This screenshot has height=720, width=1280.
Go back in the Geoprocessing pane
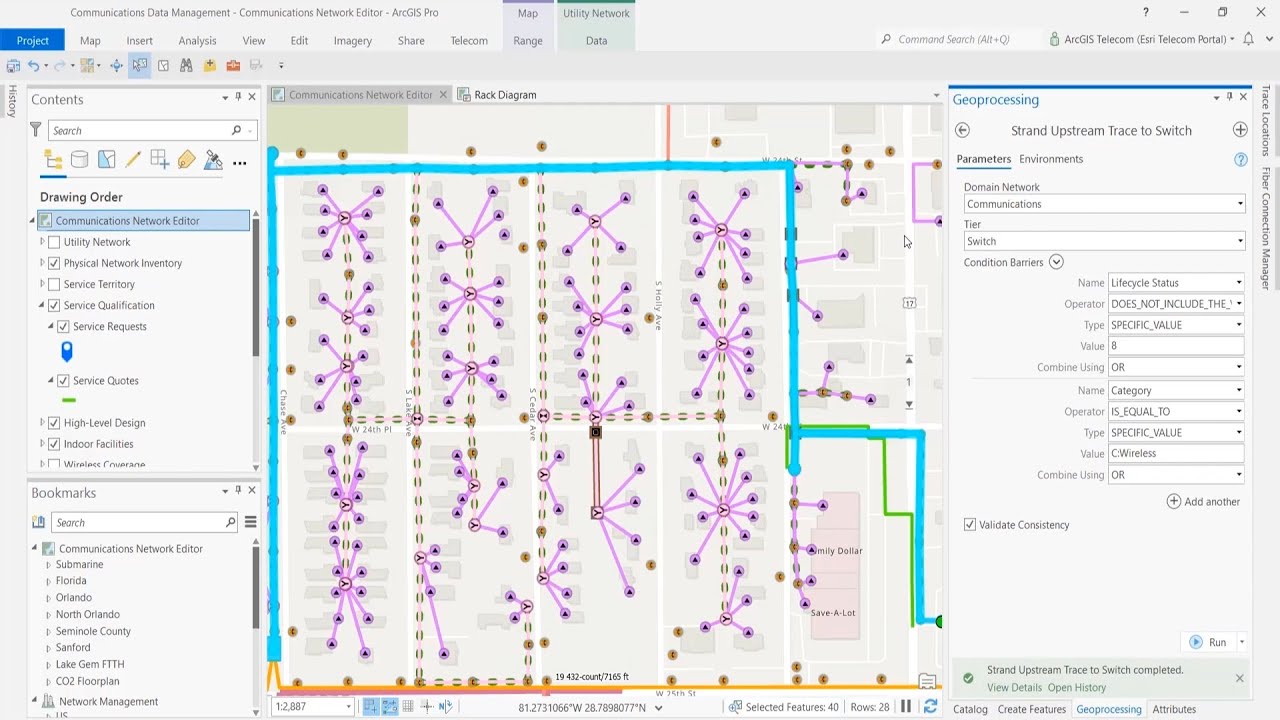pos(962,130)
